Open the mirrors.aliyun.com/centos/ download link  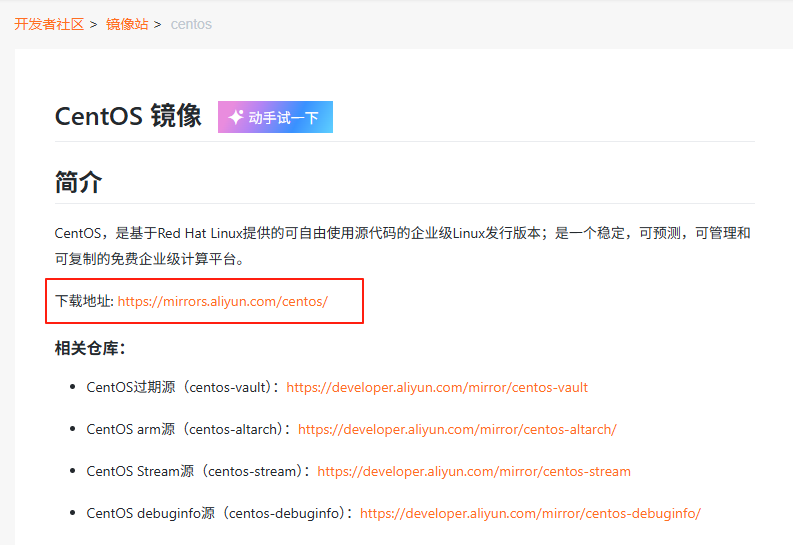coord(223,301)
